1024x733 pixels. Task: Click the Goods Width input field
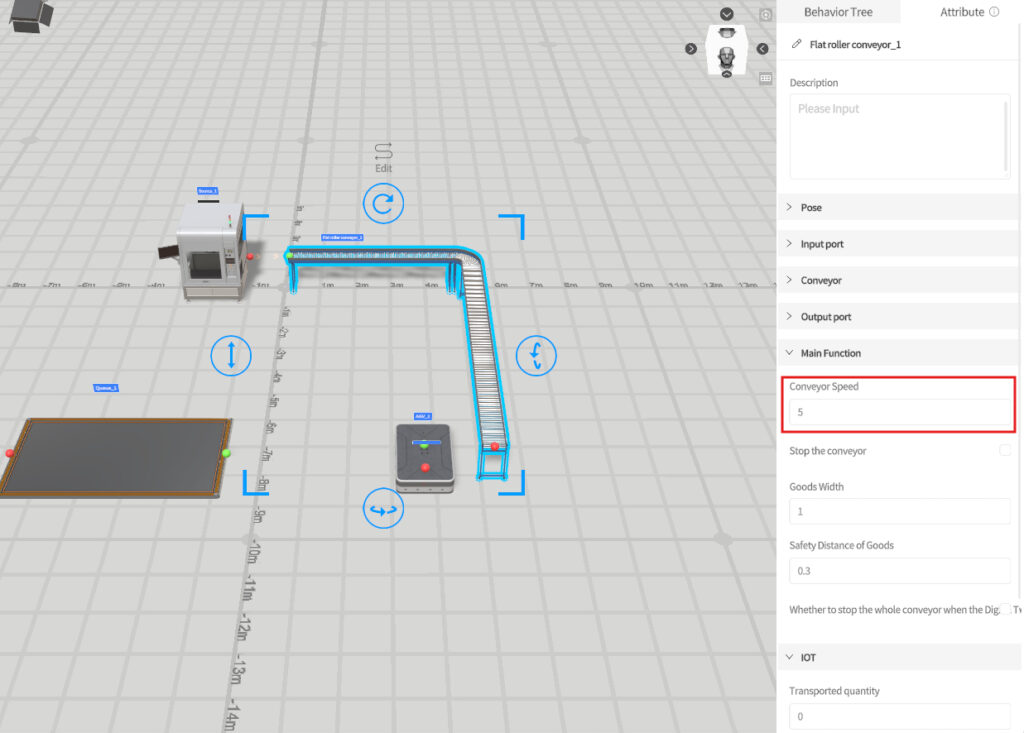pyautogui.click(x=899, y=512)
